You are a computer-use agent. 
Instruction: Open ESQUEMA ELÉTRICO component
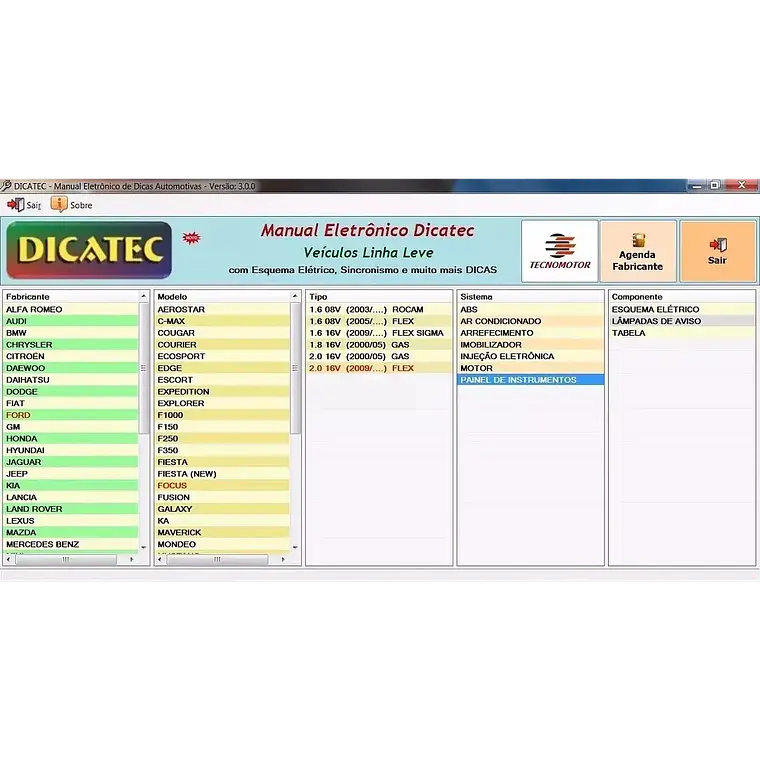682,309
